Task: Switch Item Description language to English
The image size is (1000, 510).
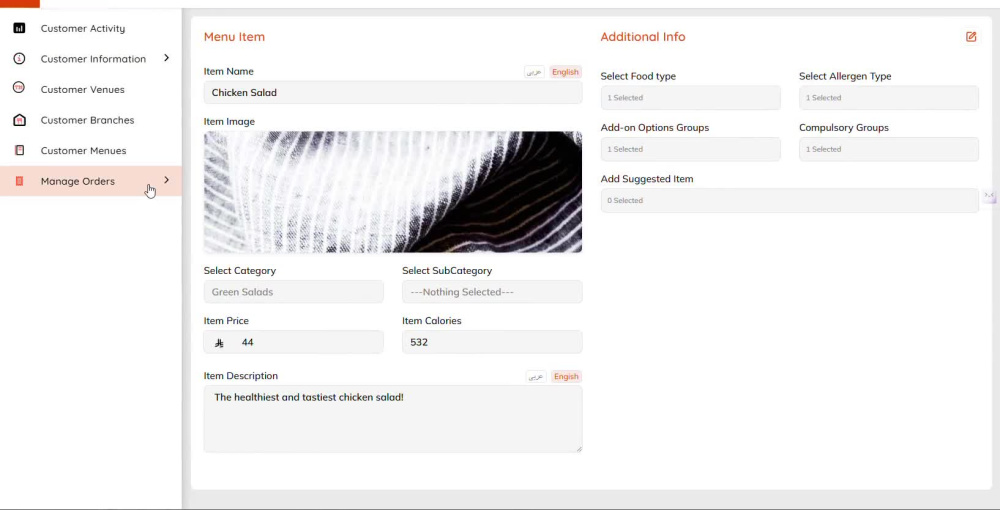Action: 566,377
